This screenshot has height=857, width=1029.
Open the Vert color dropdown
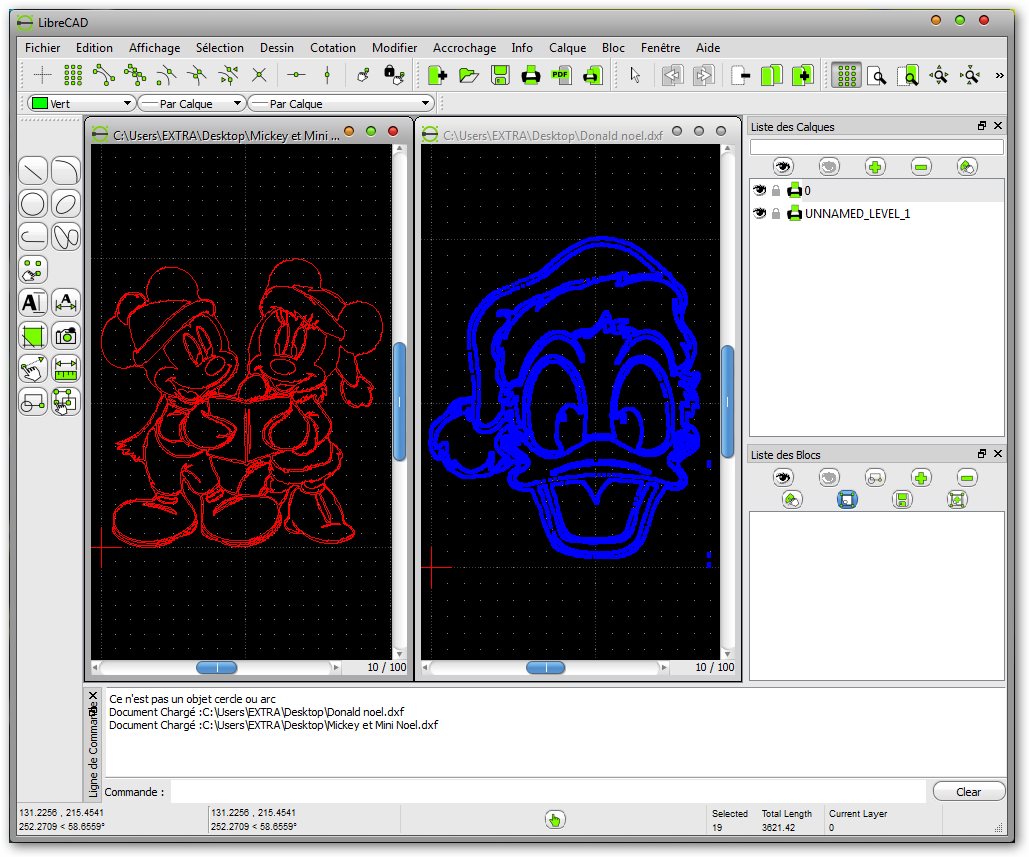click(x=82, y=103)
